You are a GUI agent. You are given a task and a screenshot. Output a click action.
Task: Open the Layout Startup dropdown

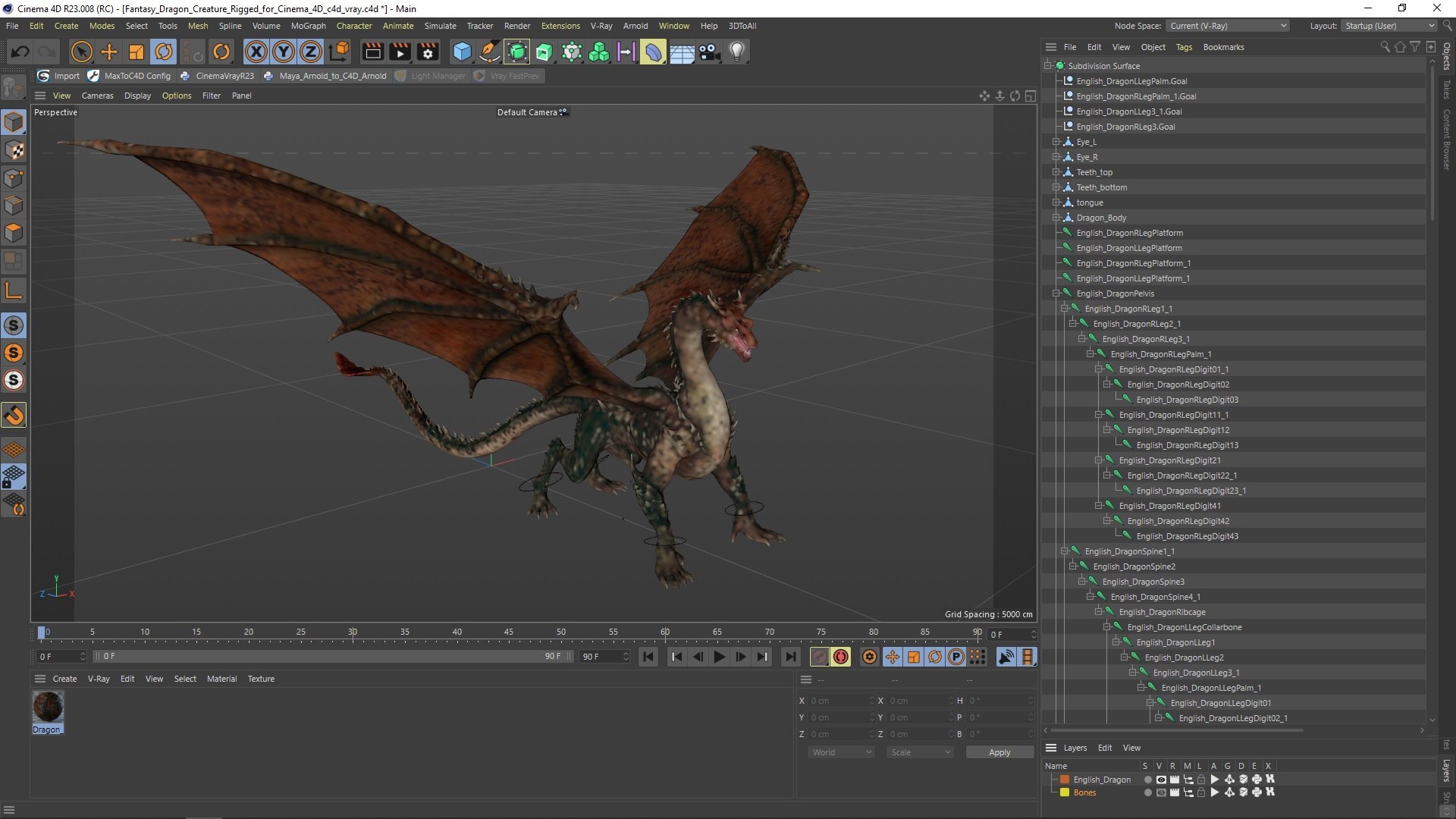1389,26
